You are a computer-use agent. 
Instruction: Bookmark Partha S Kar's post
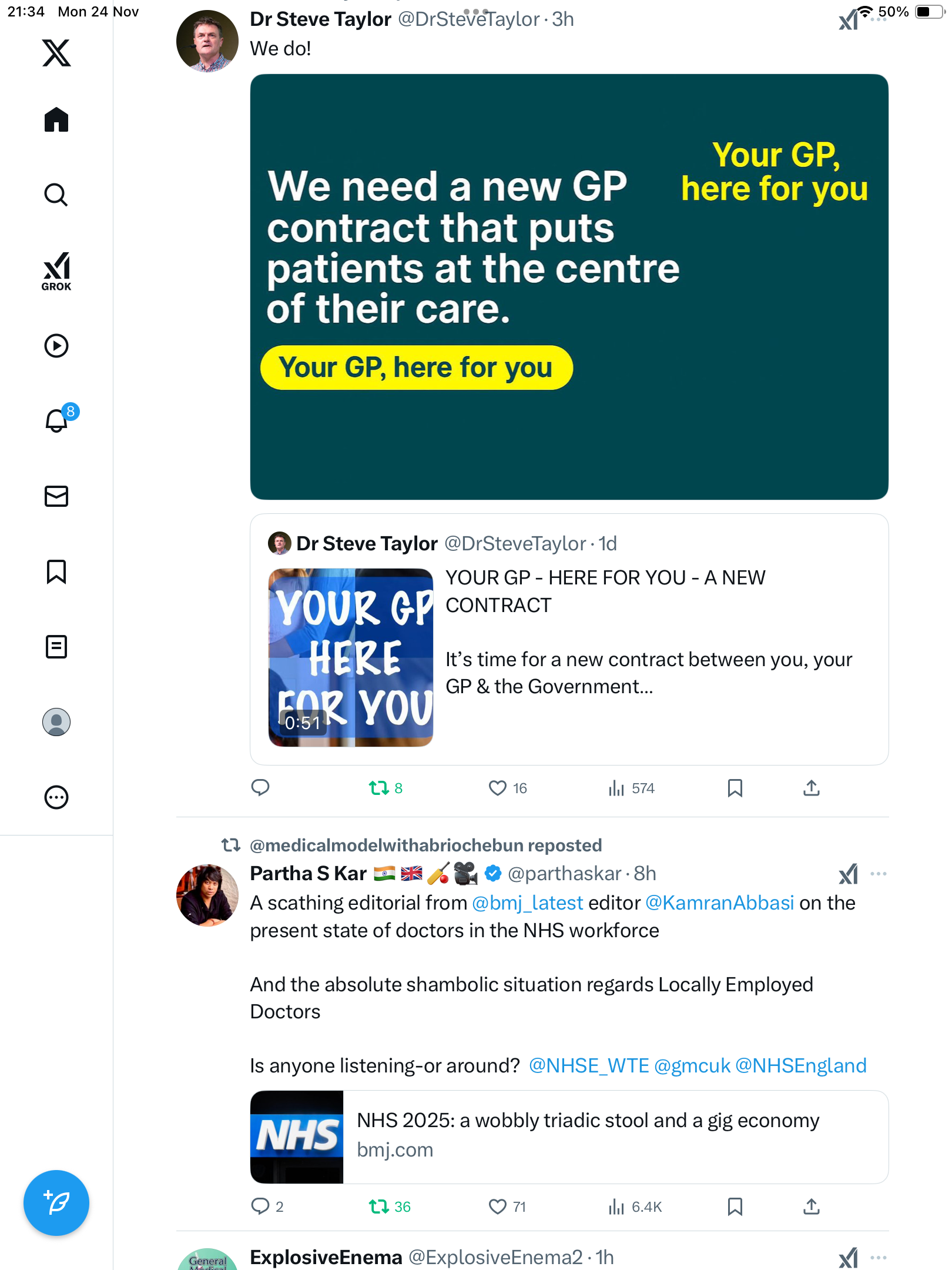coord(735,1206)
